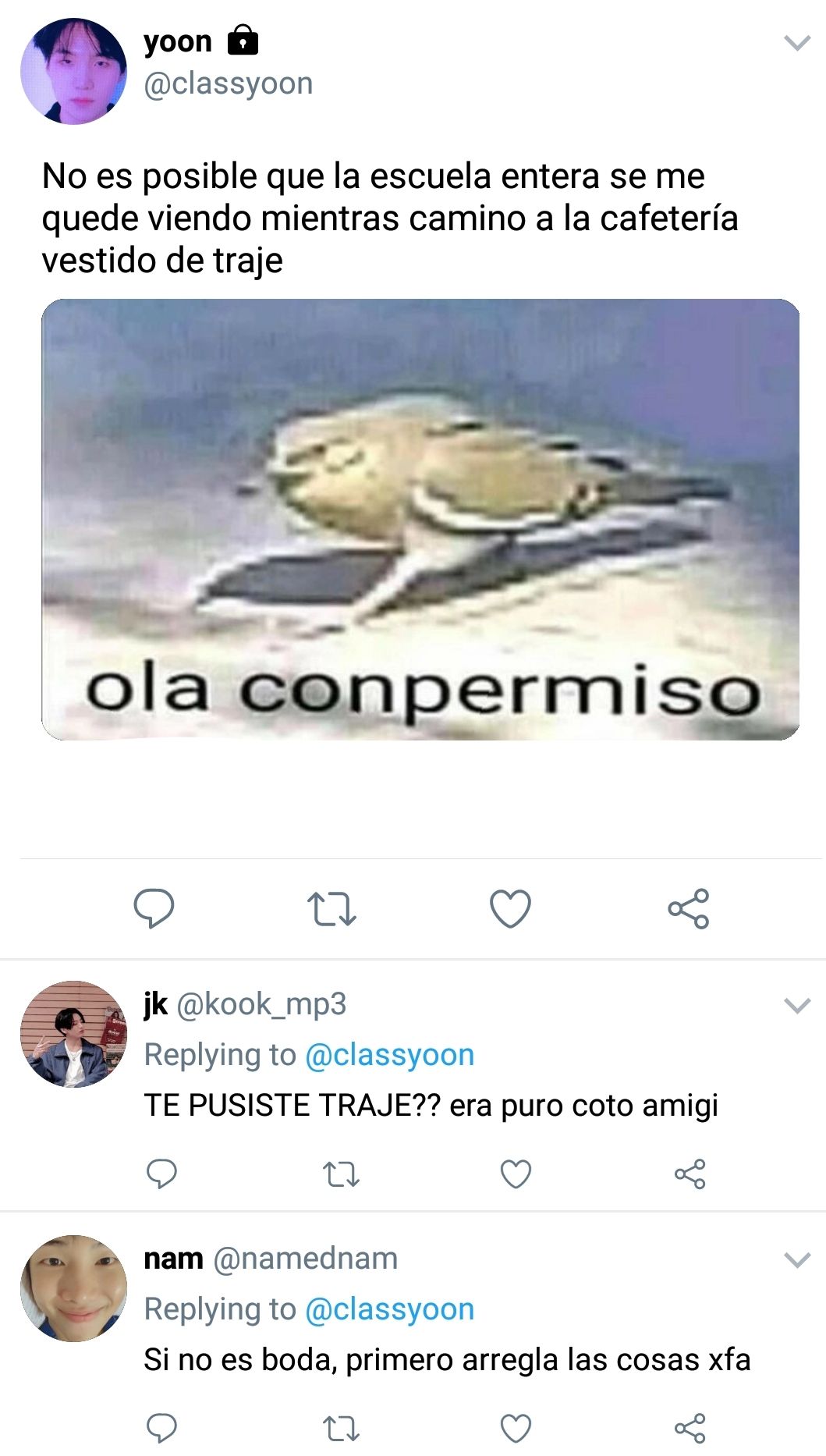Share nam's reply
This screenshot has width=826, height=1456.
click(690, 1428)
